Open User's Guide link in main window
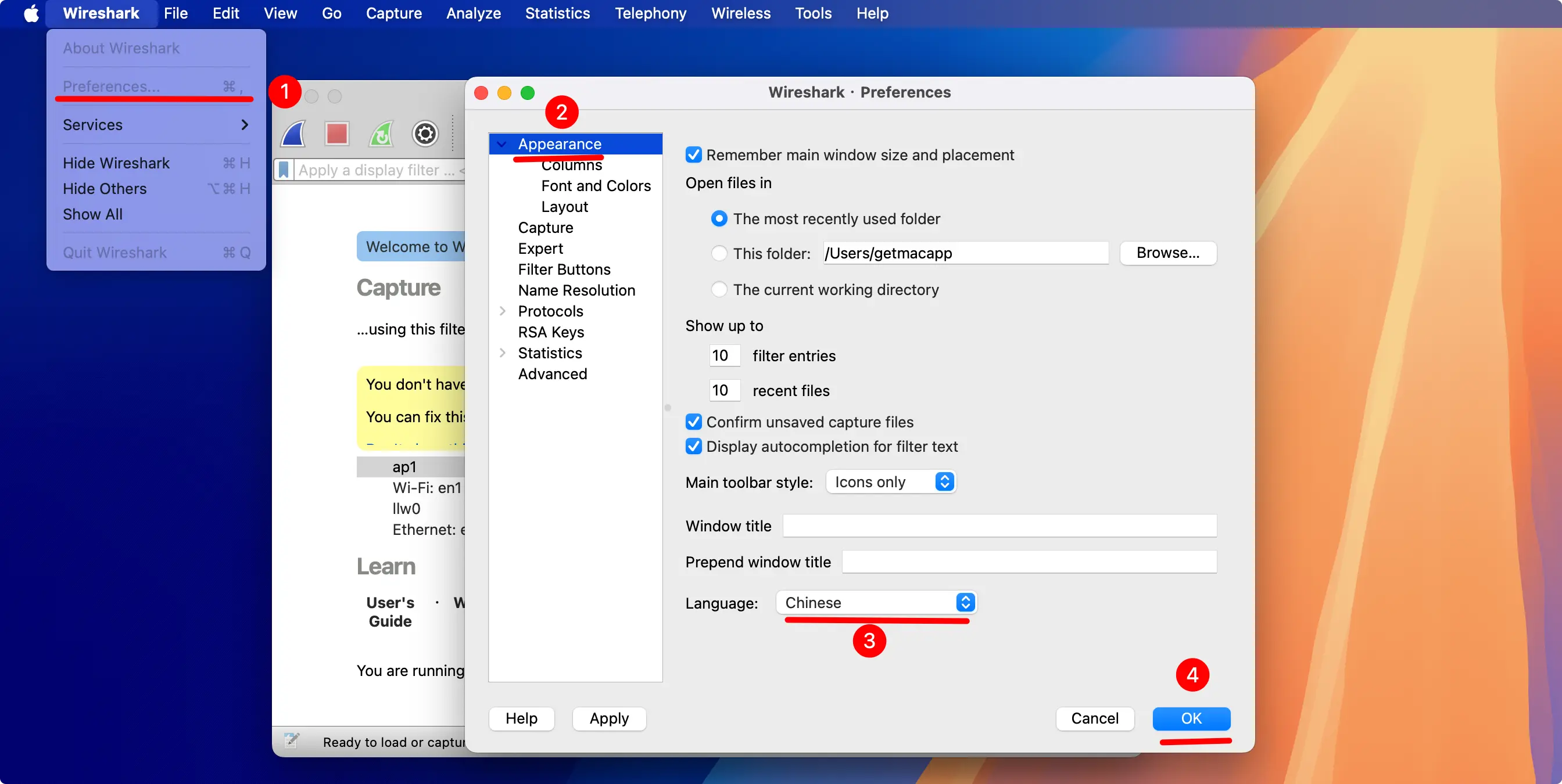1562x784 pixels. coord(390,612)
